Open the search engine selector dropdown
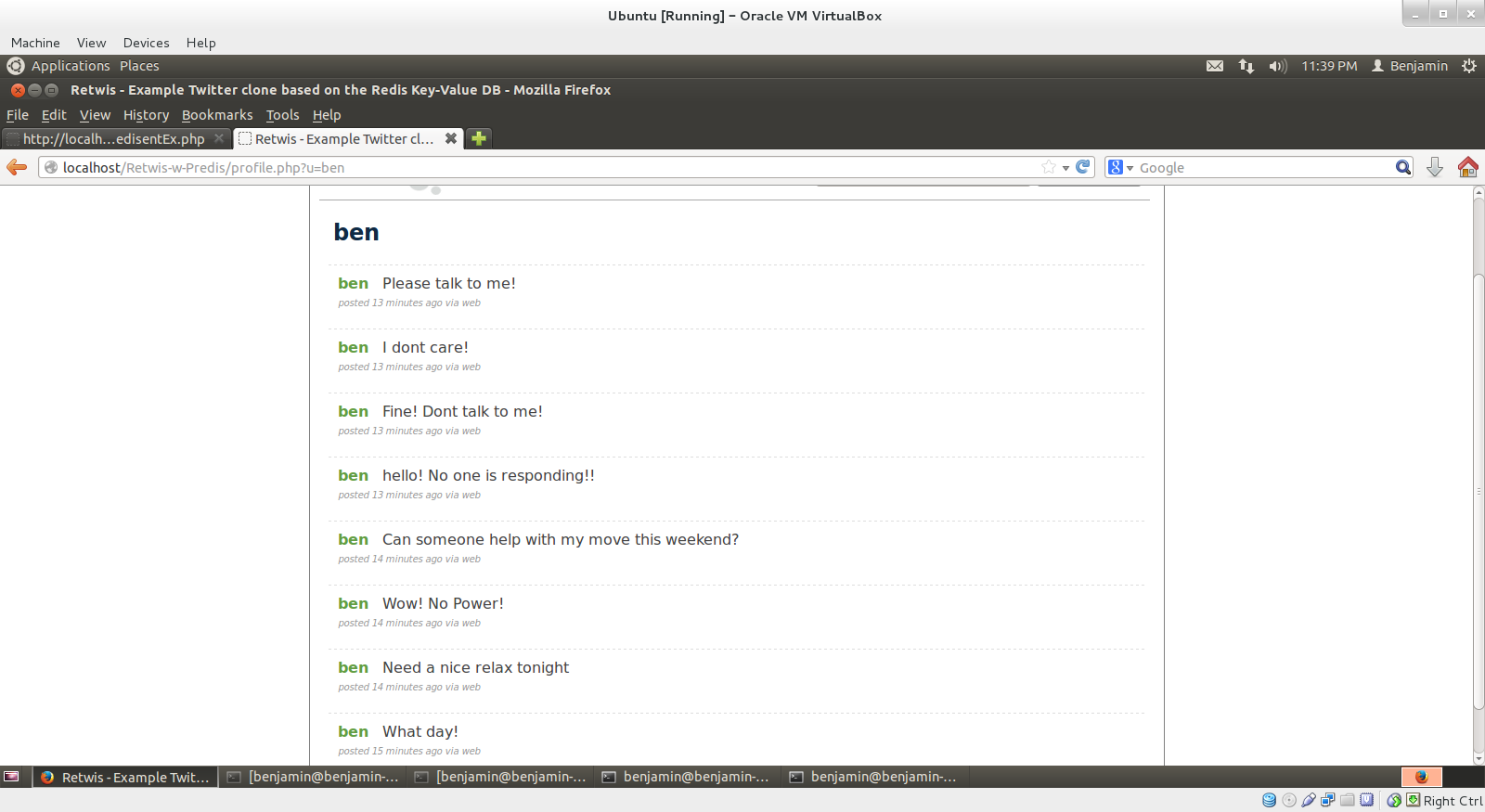 1130,168
